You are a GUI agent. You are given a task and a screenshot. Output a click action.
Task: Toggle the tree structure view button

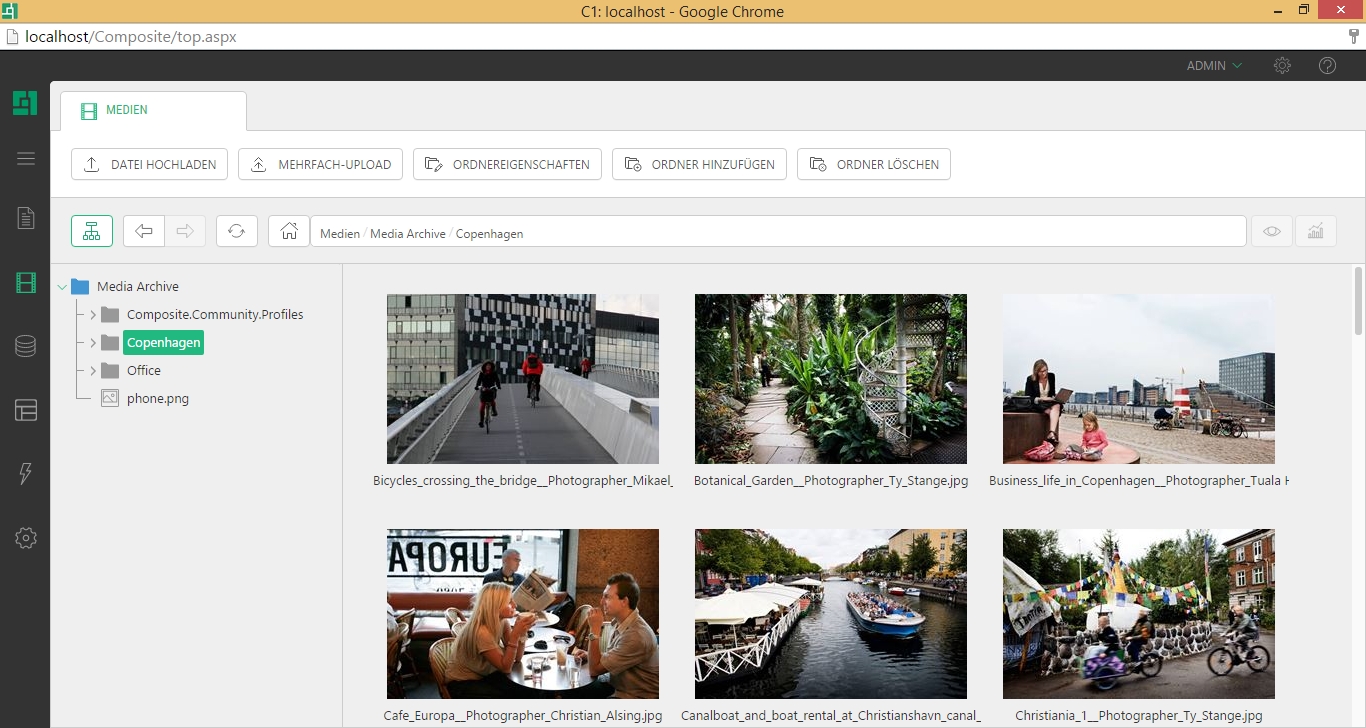(92, 232)
